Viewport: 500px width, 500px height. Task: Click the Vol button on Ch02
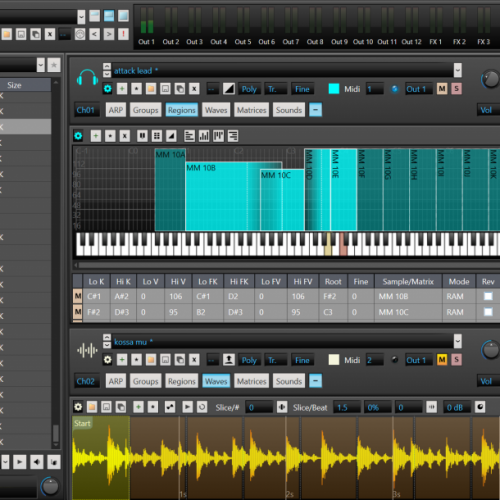(489, 381)
